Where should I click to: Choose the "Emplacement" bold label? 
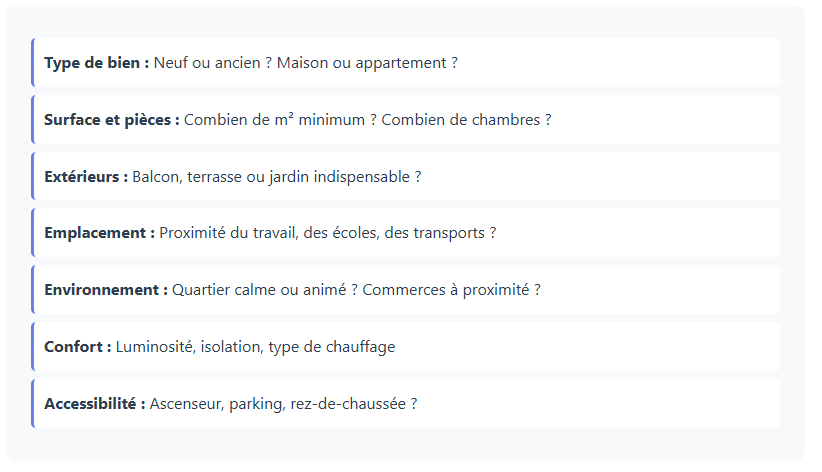coord(99,233)
